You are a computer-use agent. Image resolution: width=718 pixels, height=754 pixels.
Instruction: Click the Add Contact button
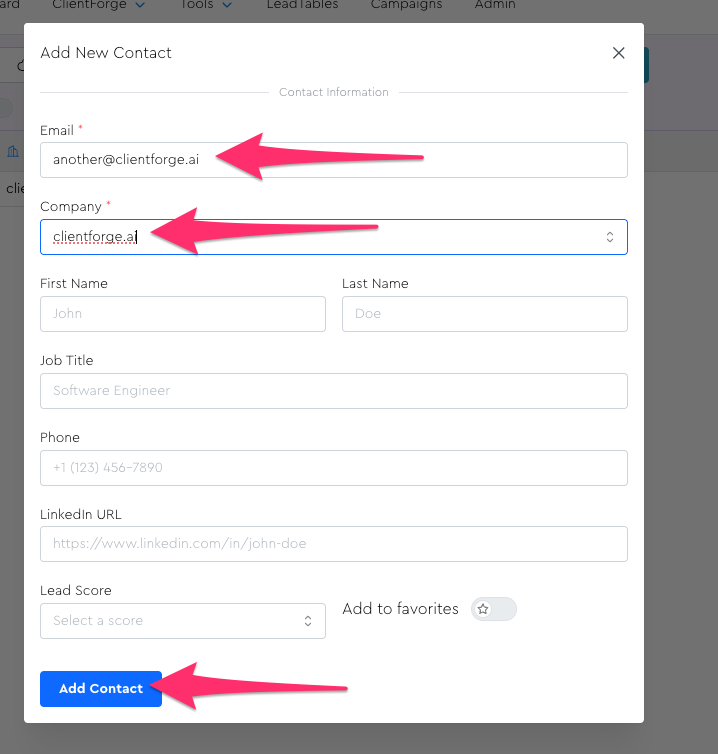tap(101, 688)
